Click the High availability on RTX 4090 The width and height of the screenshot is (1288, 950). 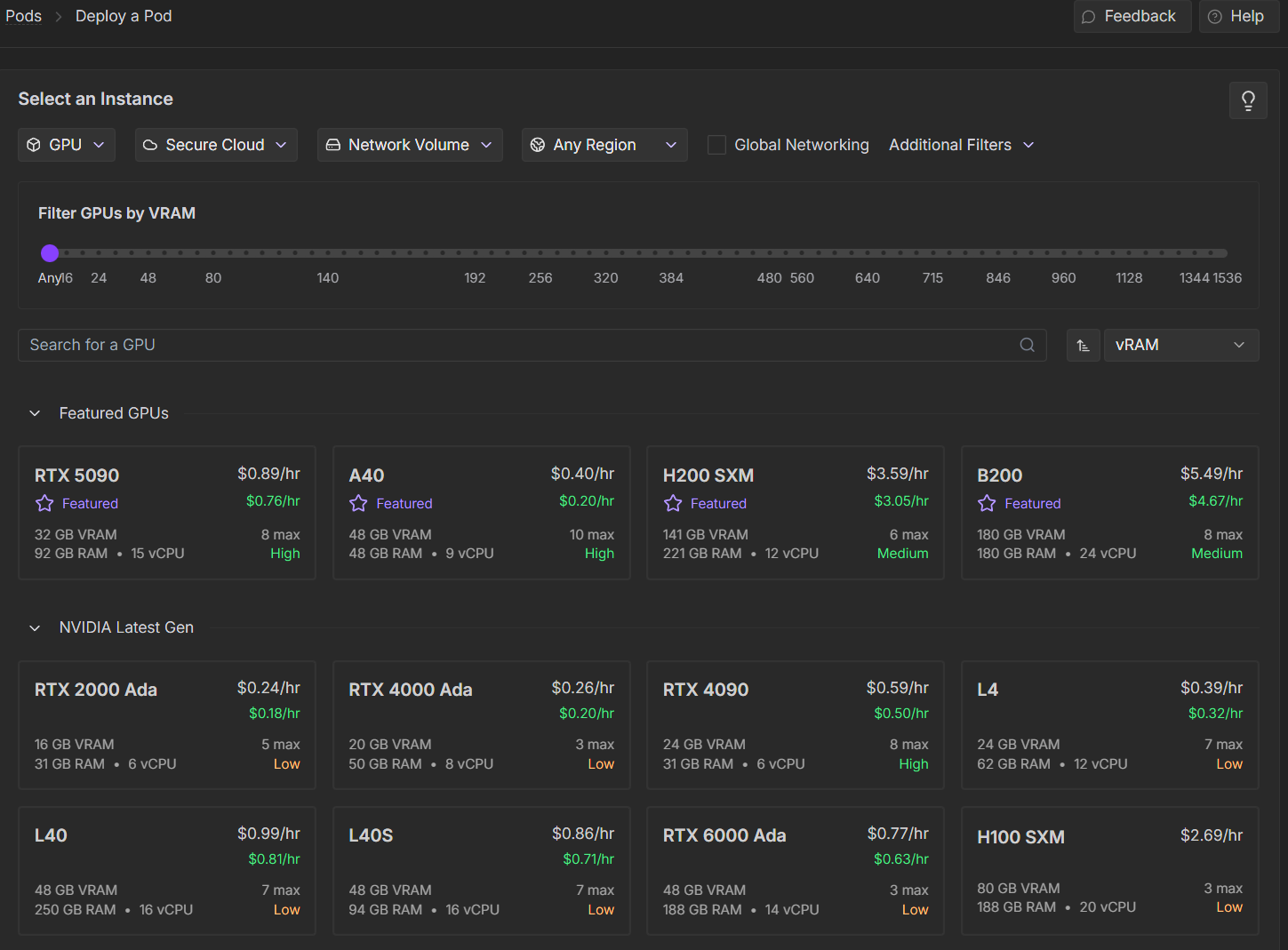click(x=914, y=764)
